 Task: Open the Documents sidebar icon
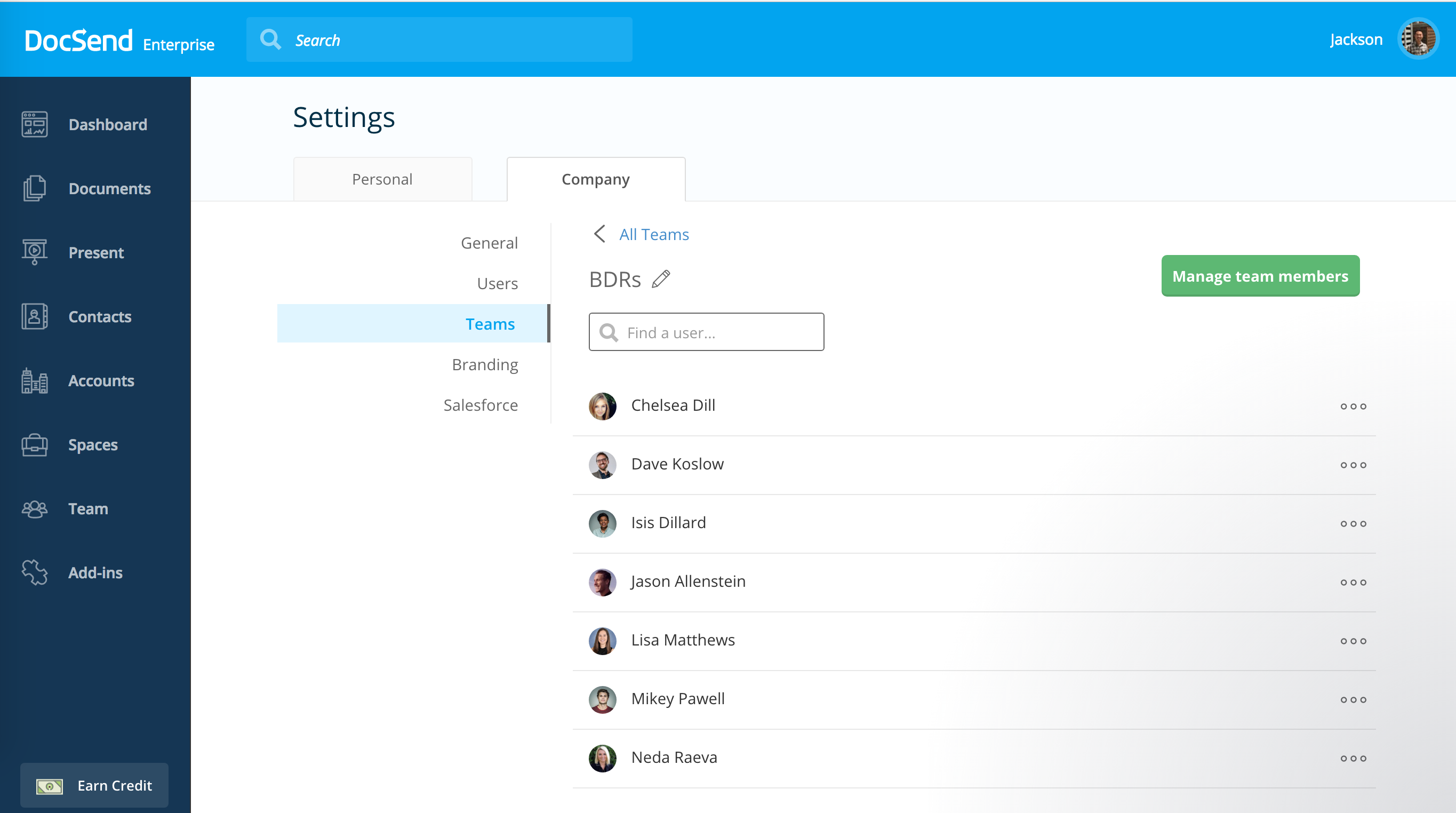click(x=35, y=188)
